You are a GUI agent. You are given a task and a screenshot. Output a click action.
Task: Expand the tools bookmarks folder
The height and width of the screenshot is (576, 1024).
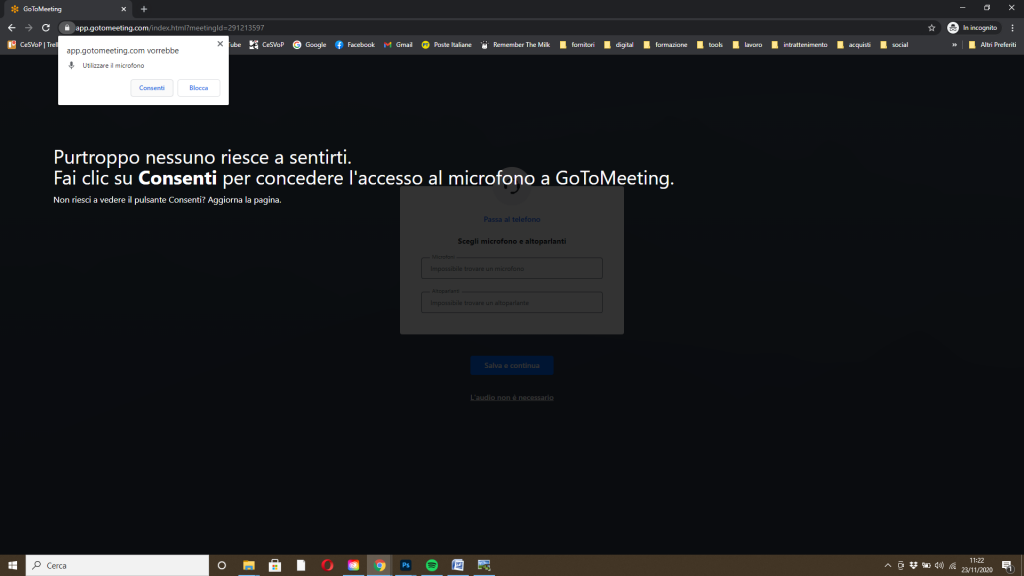pos(709,44)
